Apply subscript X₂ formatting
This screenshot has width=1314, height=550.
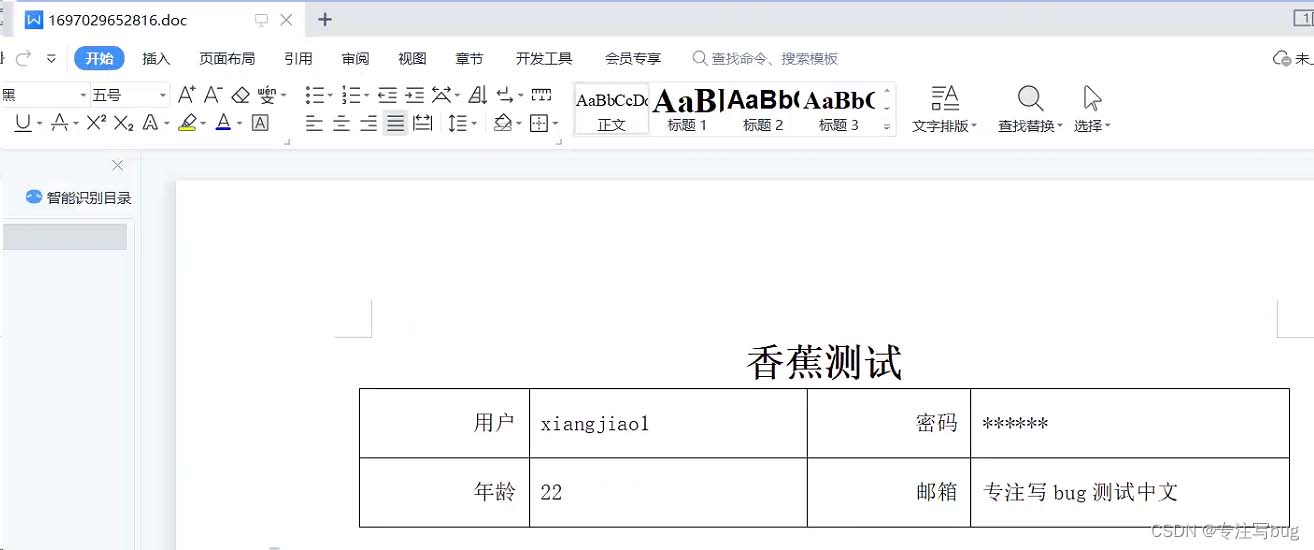123,123
